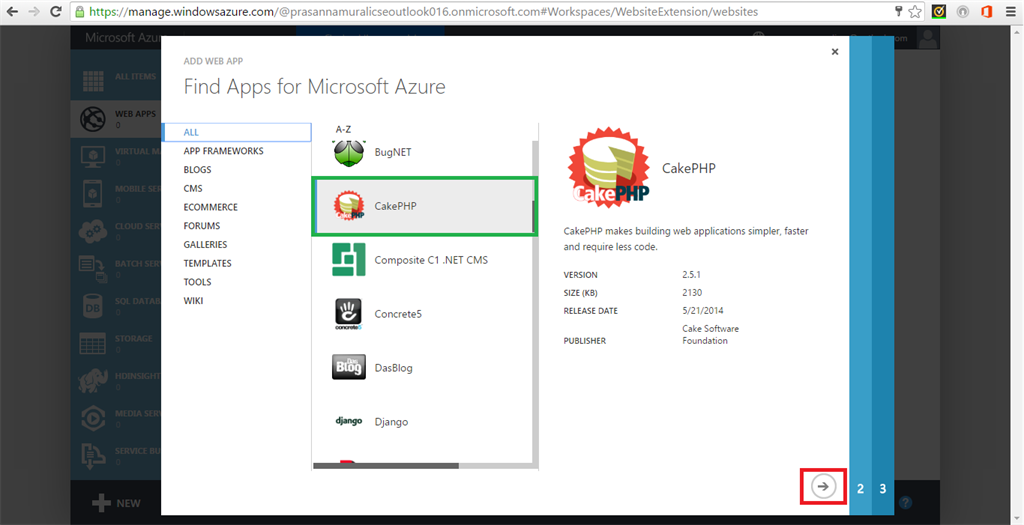The image size is (1024, 525).
Task: Choose BugNET from the app list
Action: pos(392,152)
